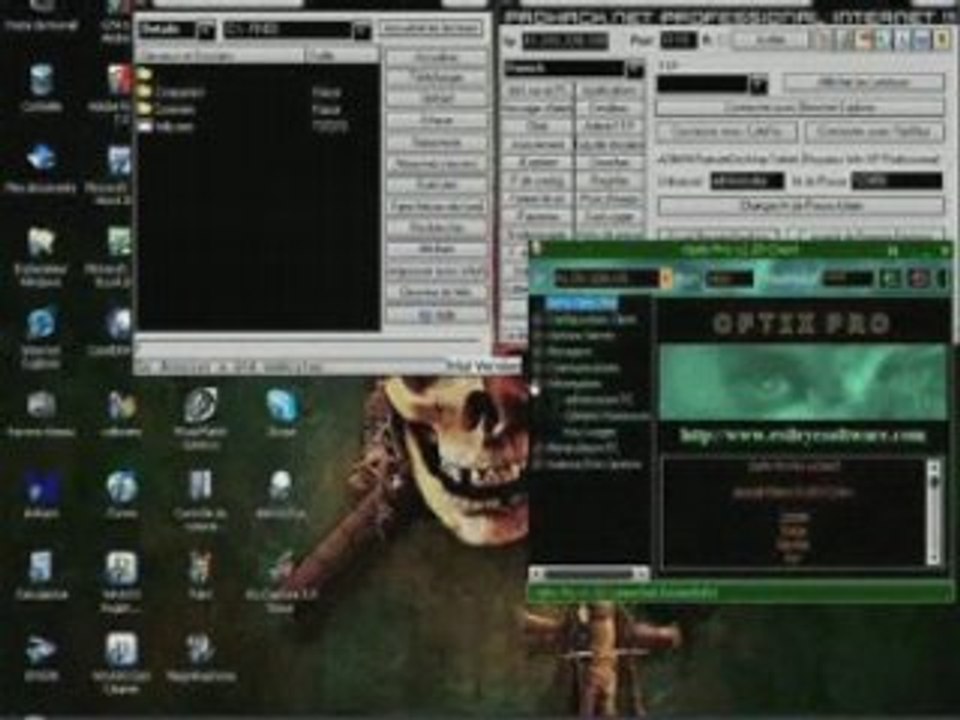Viewport: 960px width, 720px height.
Task: Select Humour/Fun Options in Optix tree
Action: 594,465
